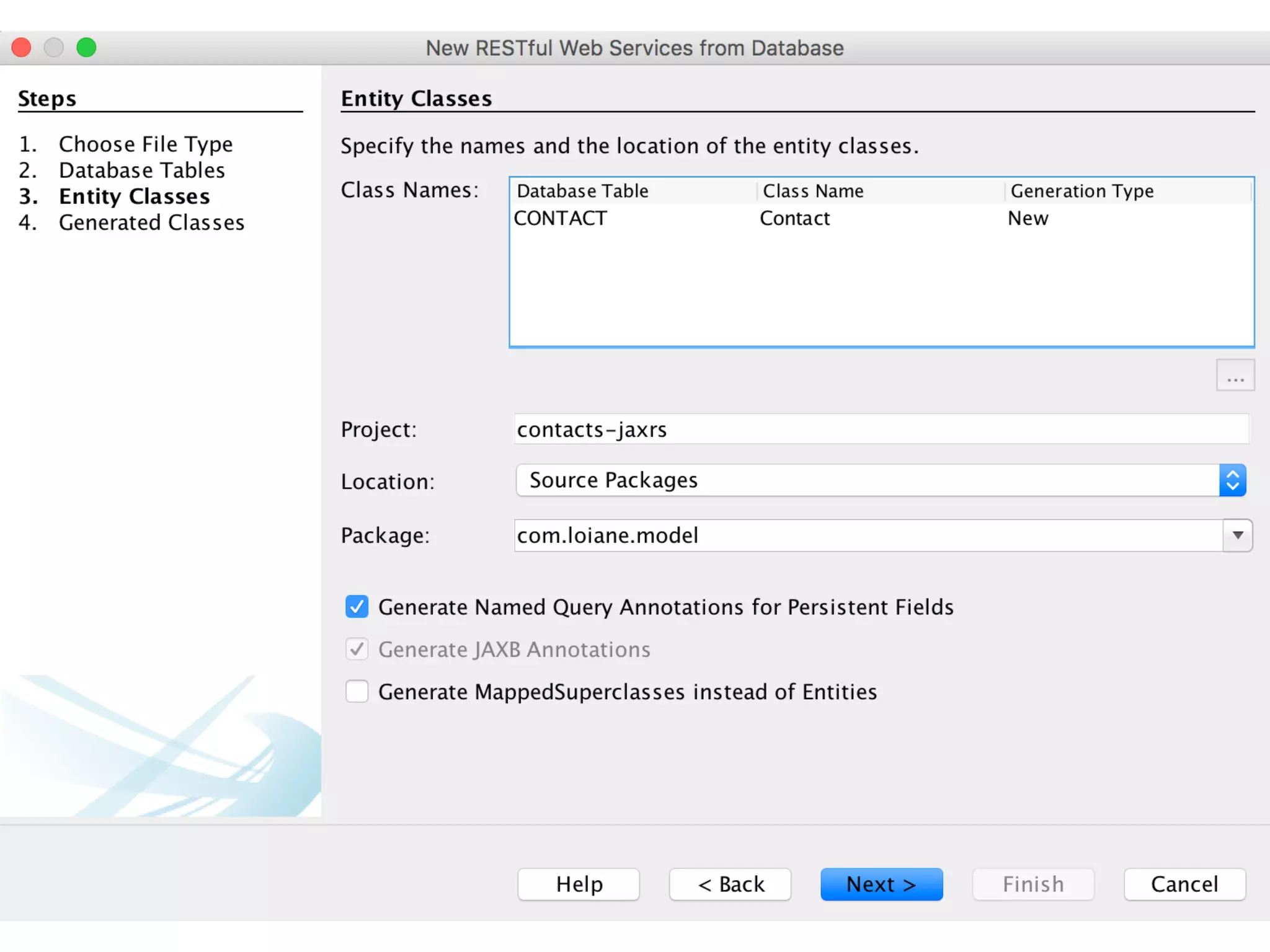Enable Generate MappedSuperclasses instead of Entities
Viewport: 1270px width, 952px height.
(x=357, y=691)
